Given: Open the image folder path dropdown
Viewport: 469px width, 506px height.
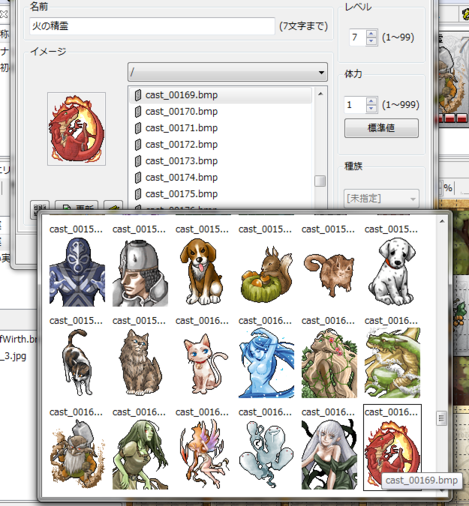Looking at the screenshot, I should click(x=227, y=72).
